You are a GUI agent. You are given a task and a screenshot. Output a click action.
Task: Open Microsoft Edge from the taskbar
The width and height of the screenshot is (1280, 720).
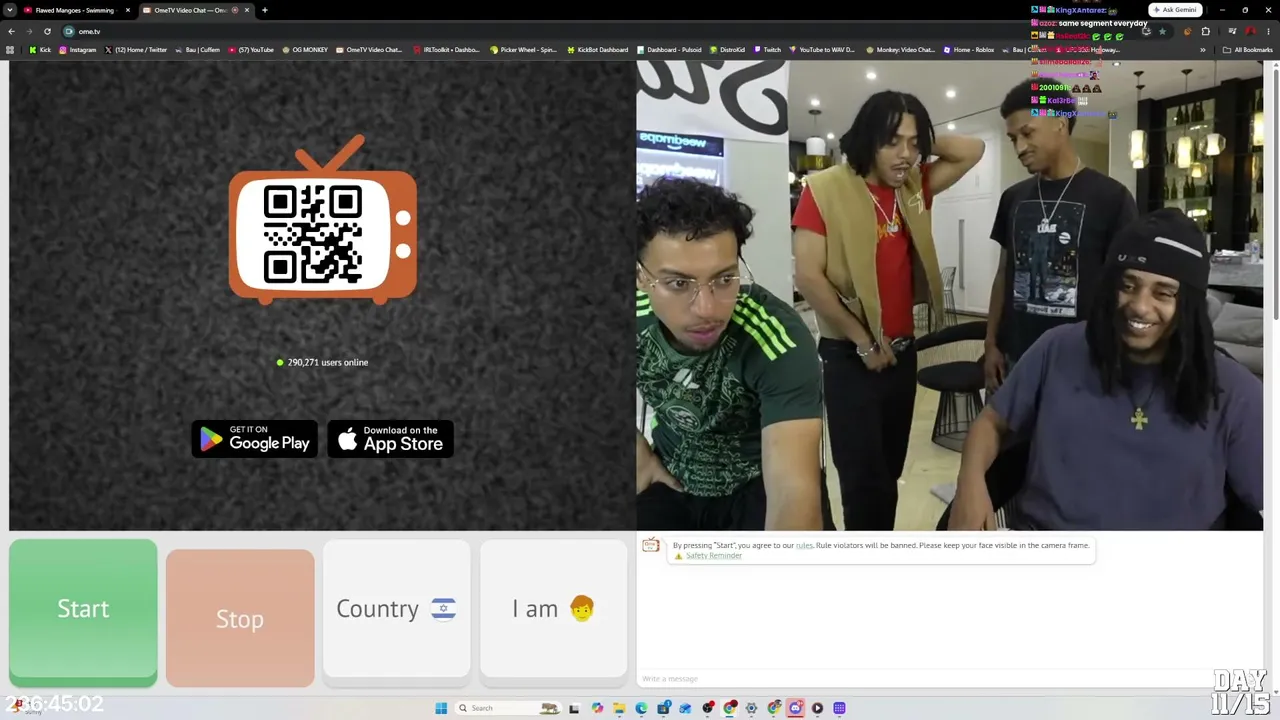pos(641,708)
